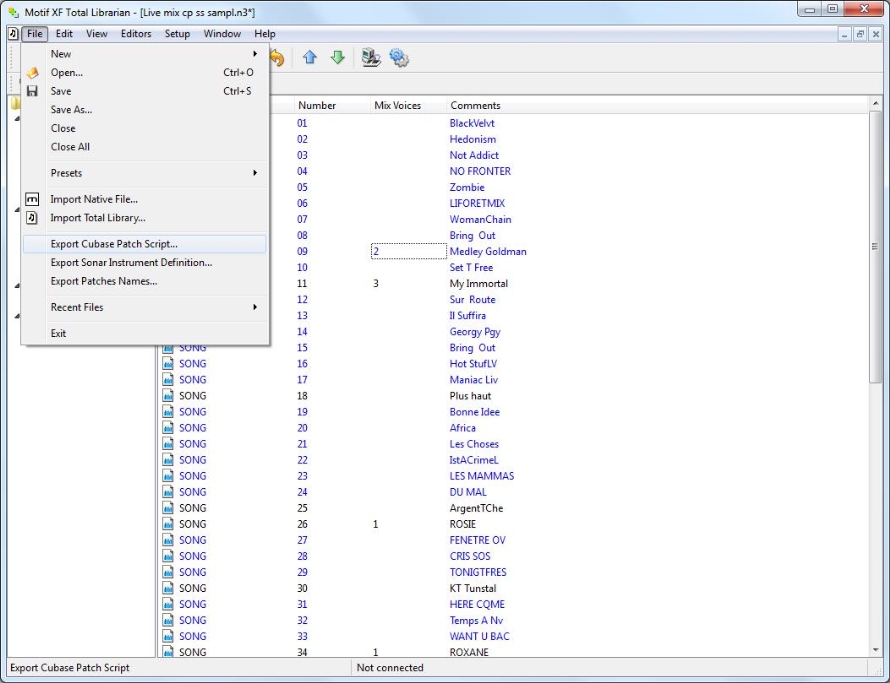Click the 'Hot StufLV' comment

(473, 364)
